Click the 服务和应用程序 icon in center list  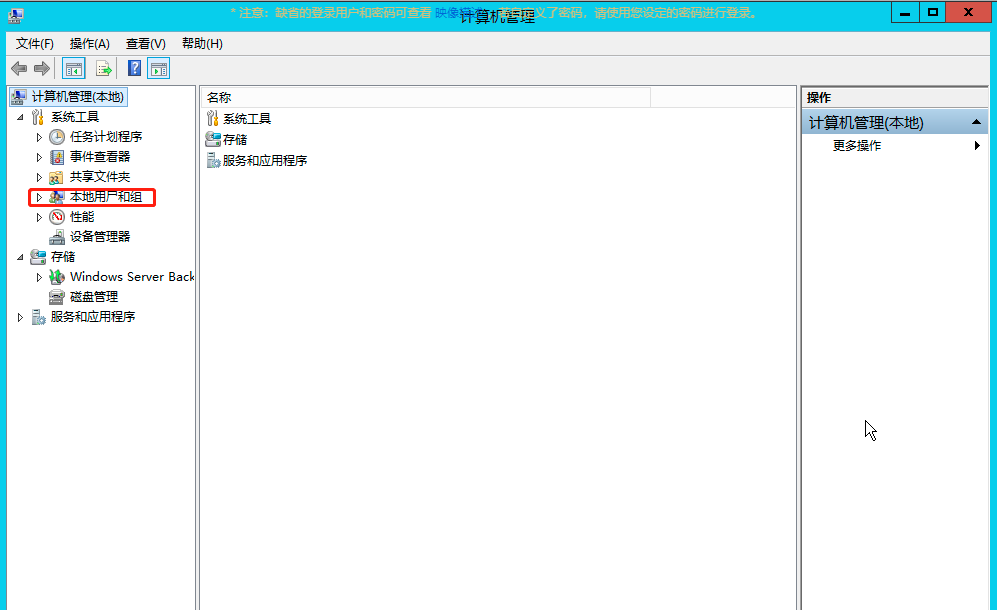pyautogui.click(x=212, y=160)
